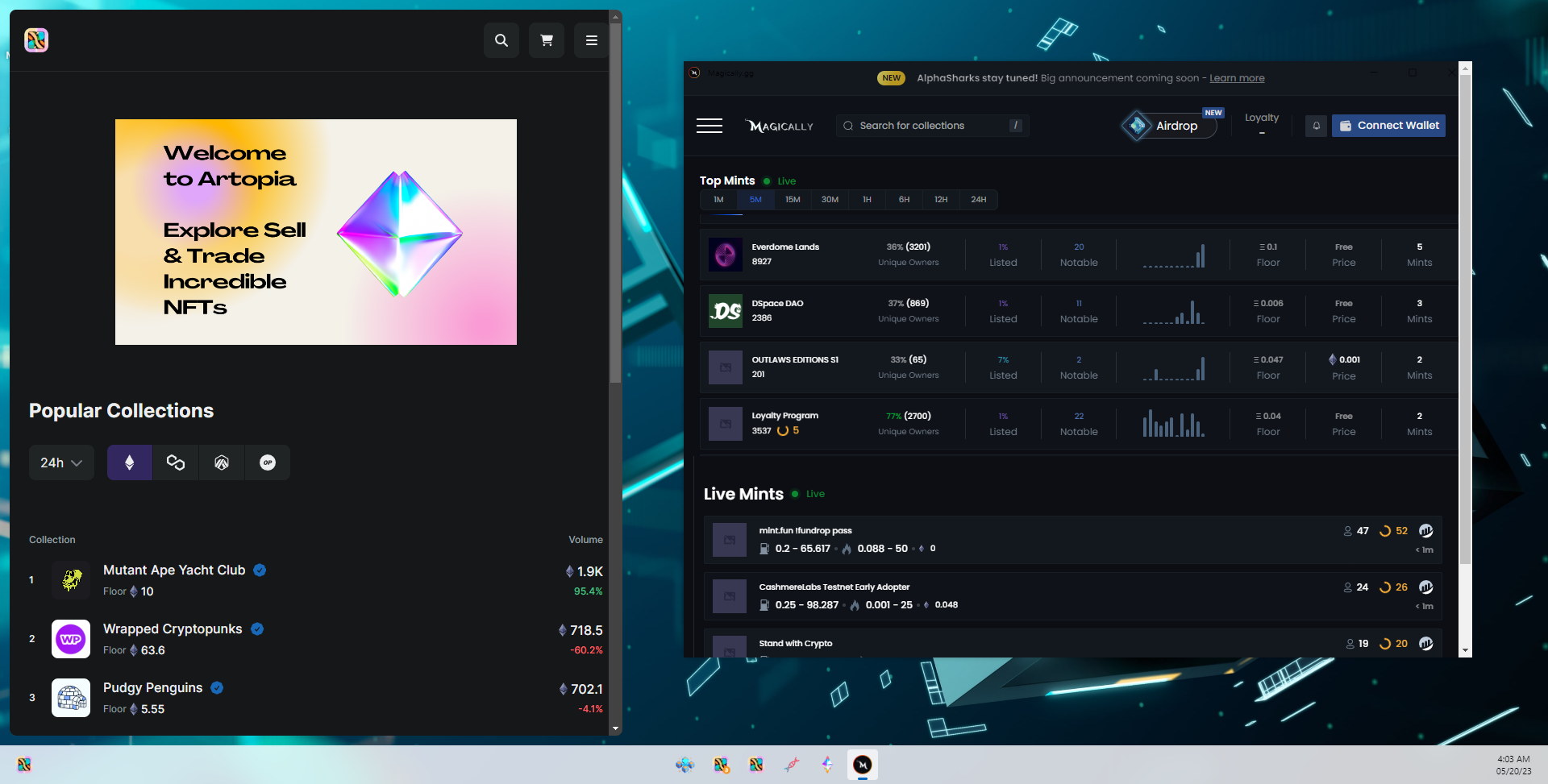The width and height of the screenshot is (1548, 784).
Task: Open Magically sidebar hamburger menu
Action: (x=709, y=126)
